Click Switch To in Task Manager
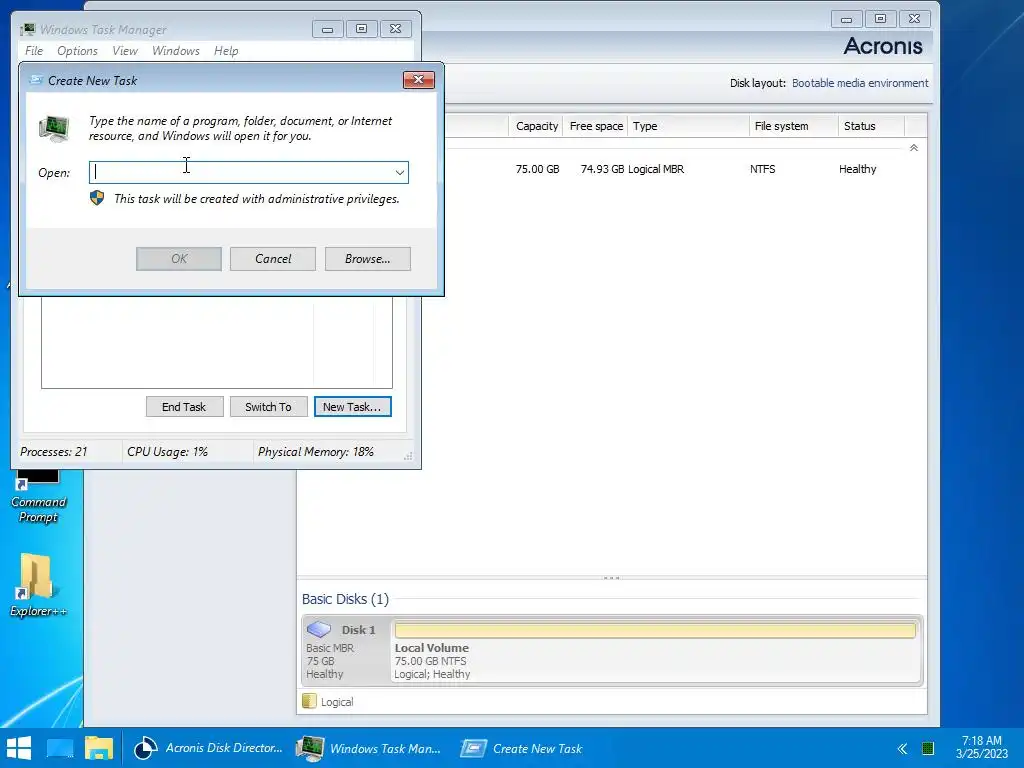The width and height of the screenshot is (1024, 768). click(268, 407)
